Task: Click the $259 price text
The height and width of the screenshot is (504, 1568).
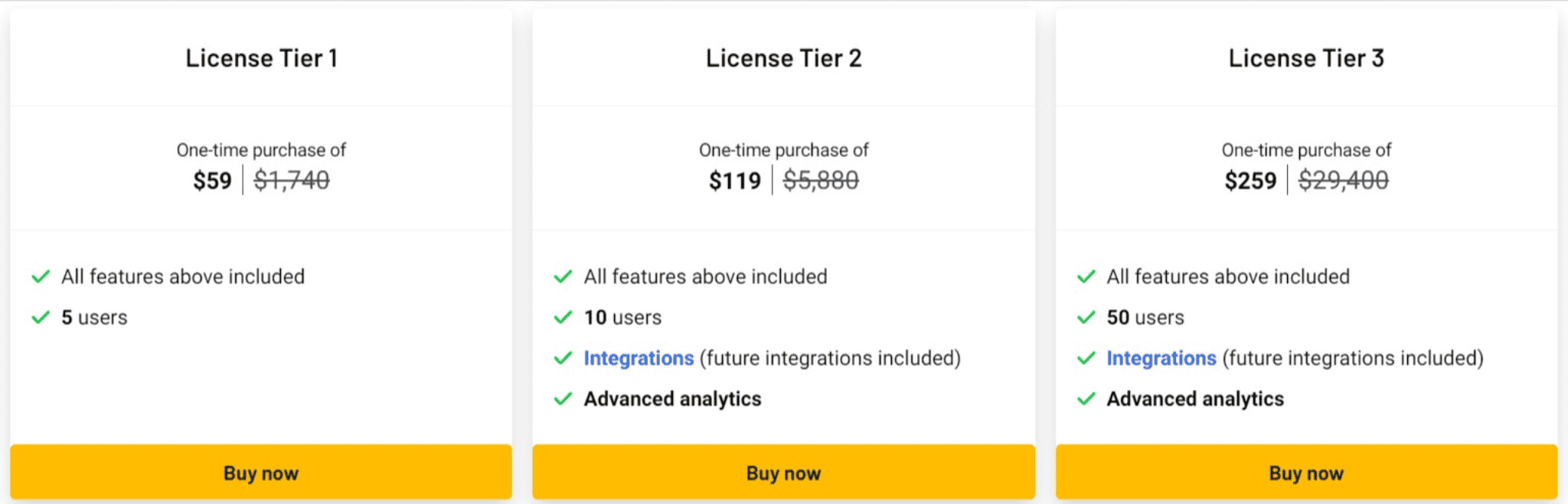Action: click(x=1250, y=181)
